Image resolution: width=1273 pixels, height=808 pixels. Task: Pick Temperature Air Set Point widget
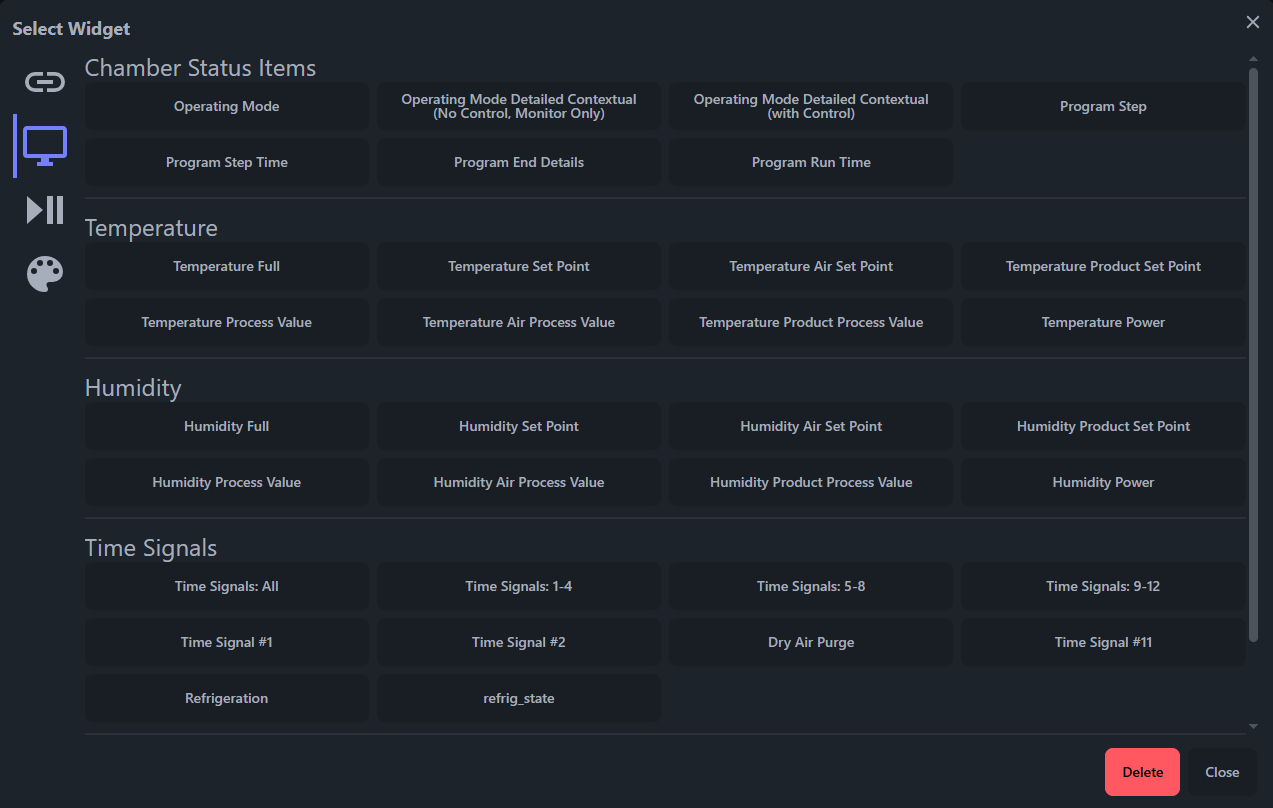[x=811, y=266]
